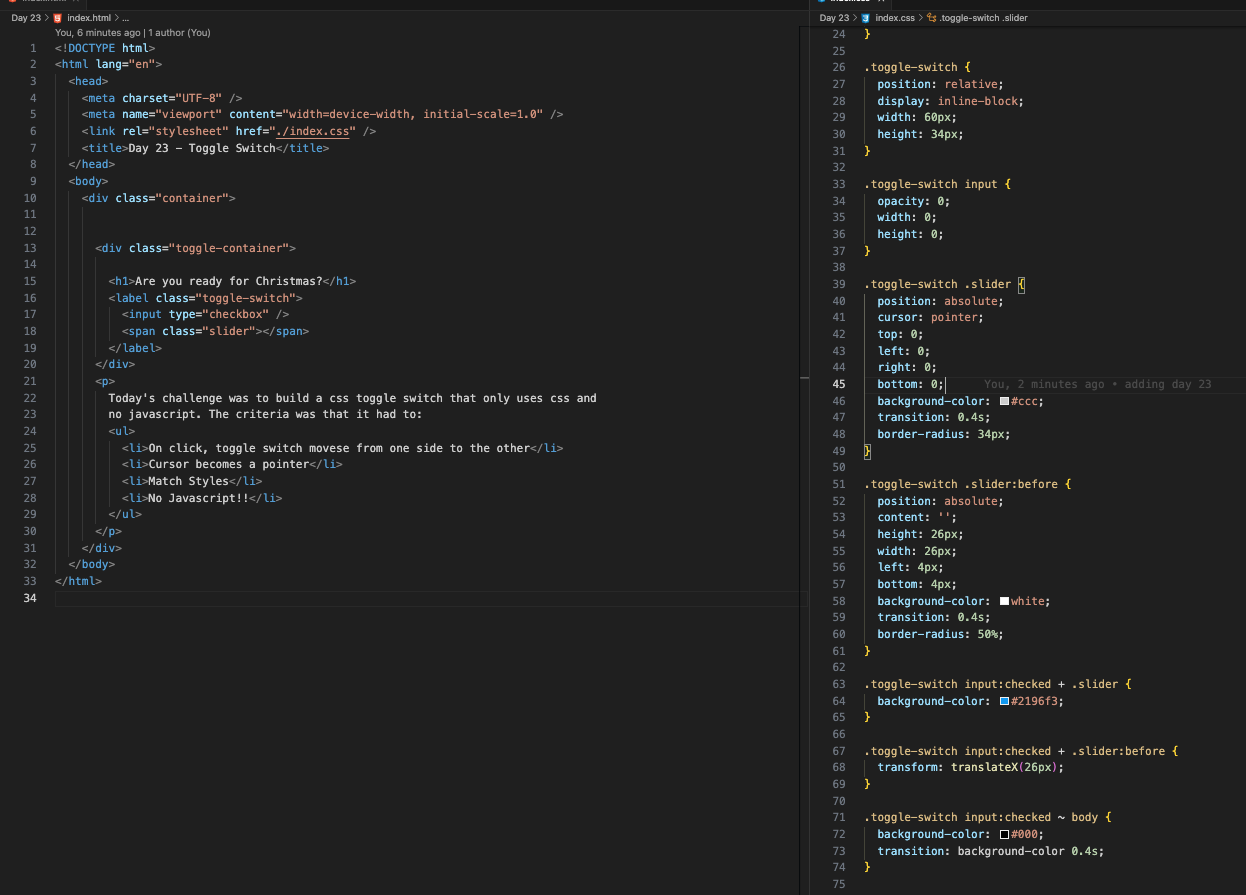Image resolution: width=1246 pixels, height=895 pixels.
Task: Expand the Day 23 breadcrumb above index.css
Action: pyautogui.click(x=833, y=18)
